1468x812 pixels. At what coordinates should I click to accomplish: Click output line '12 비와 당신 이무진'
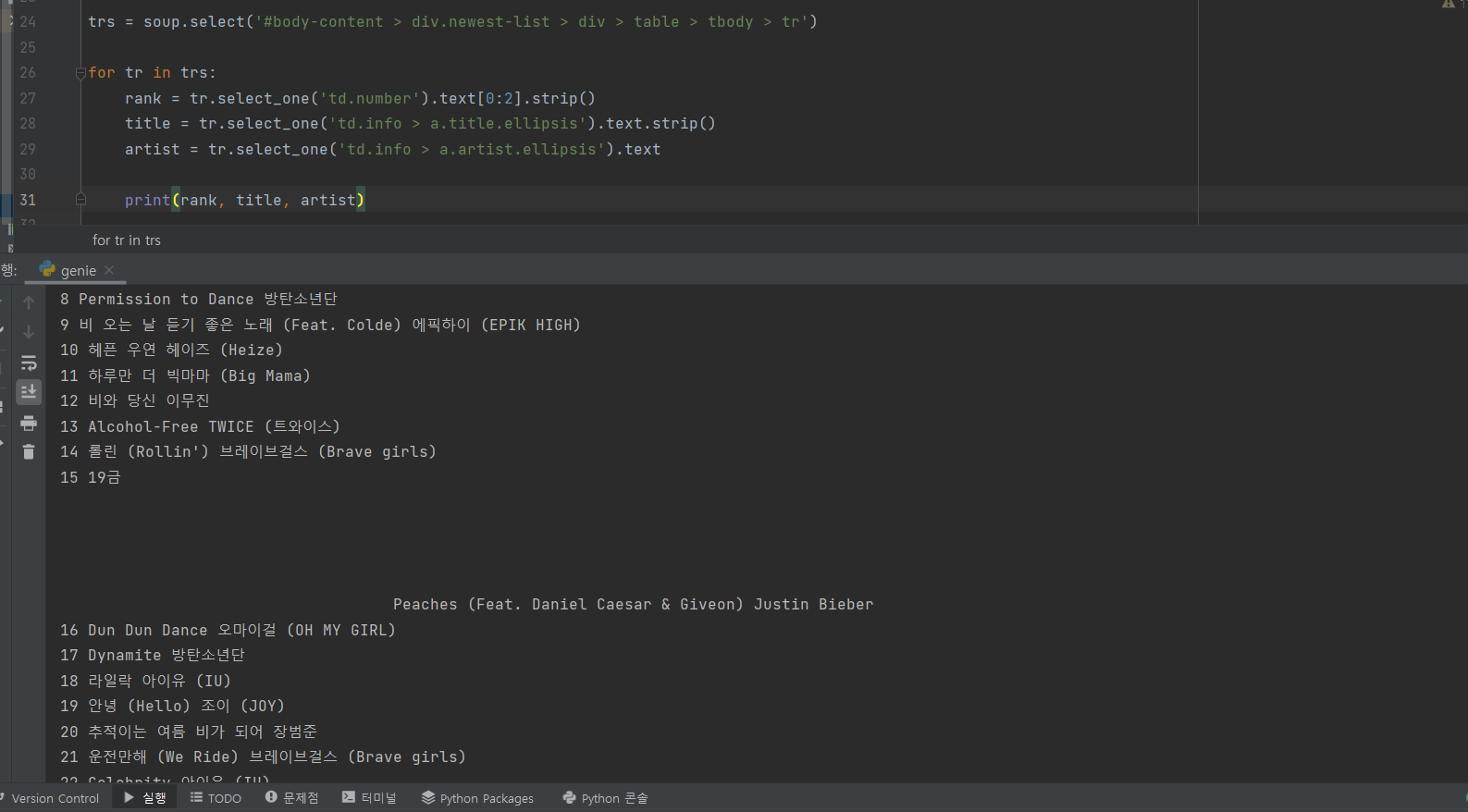(135, 400)
